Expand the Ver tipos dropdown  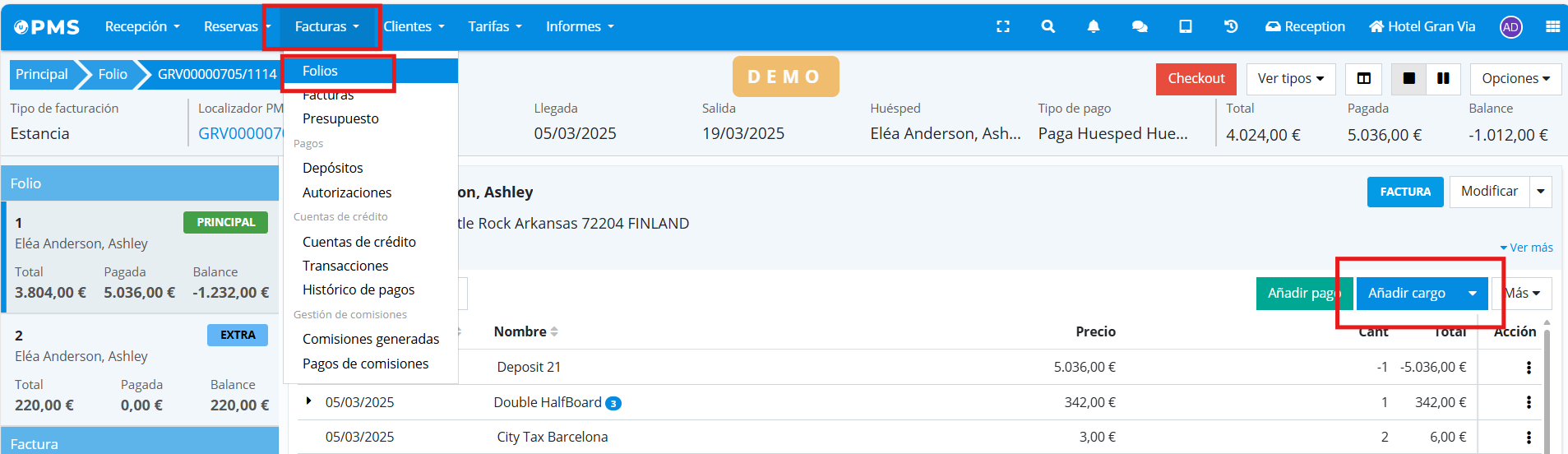[x=1290, y=79]
